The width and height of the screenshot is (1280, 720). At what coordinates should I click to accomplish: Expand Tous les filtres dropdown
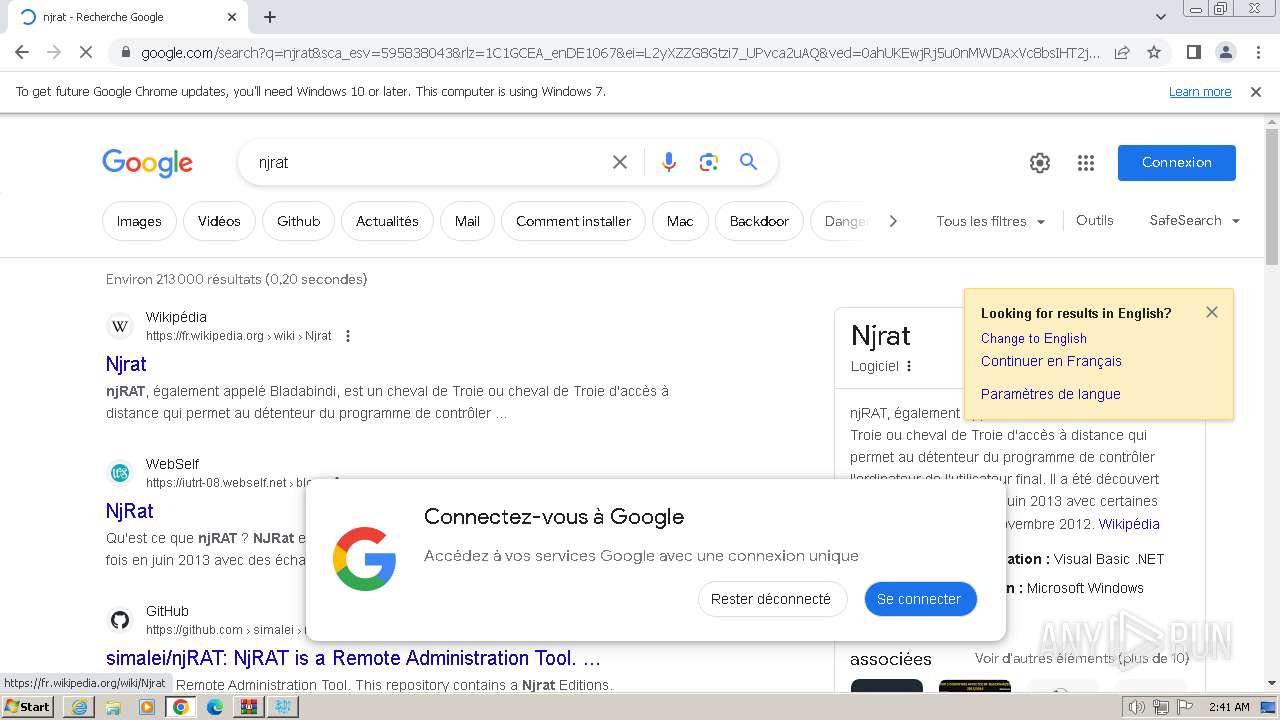click(991, 221)
